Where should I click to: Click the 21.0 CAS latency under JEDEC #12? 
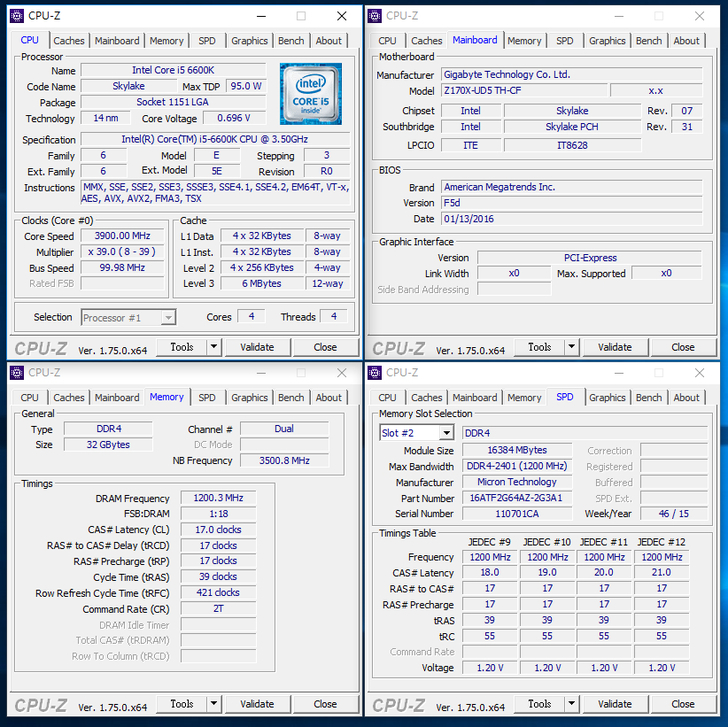(x=662, y=572)
